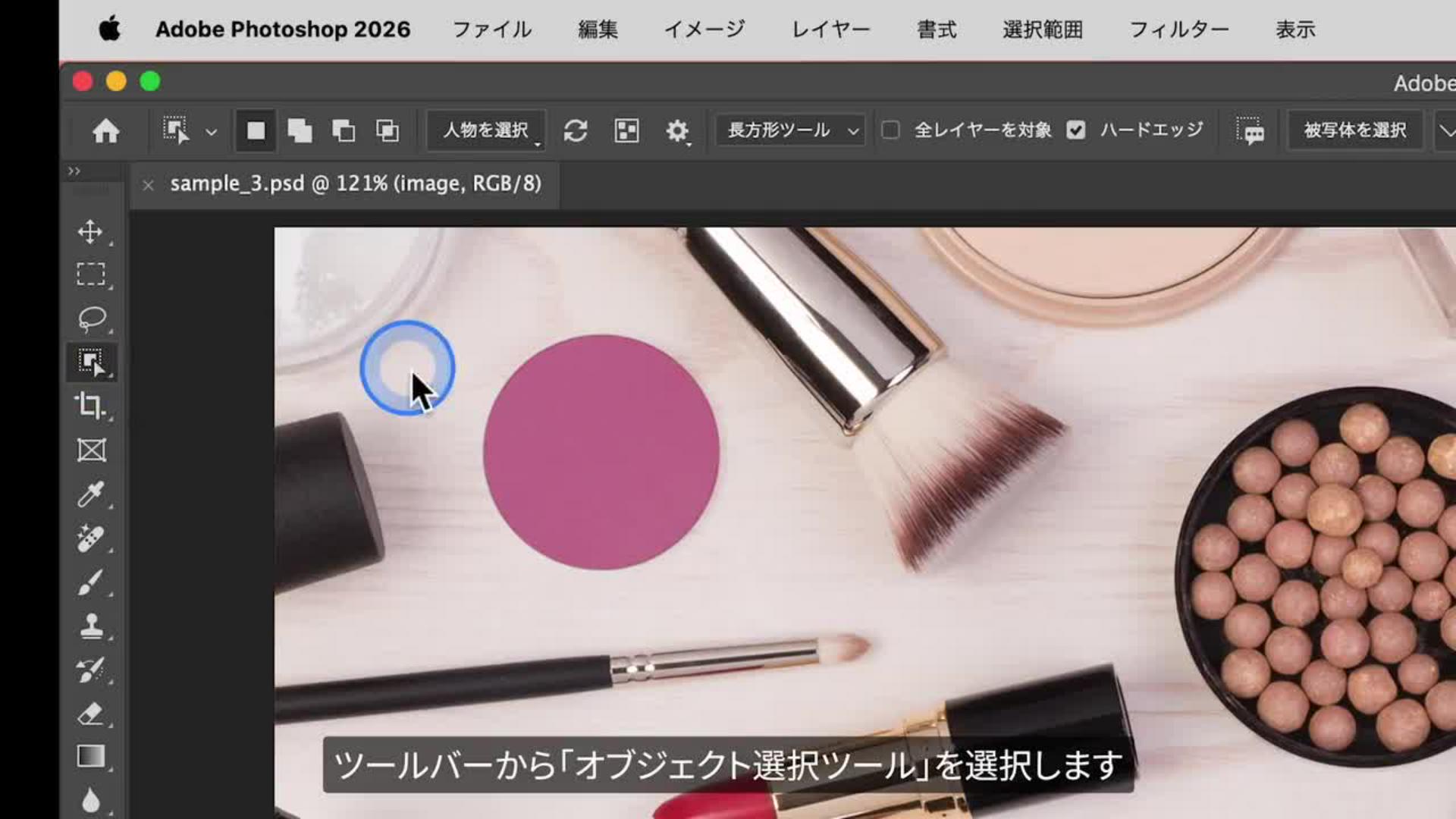The image size is (1456, 819).
Task: Select the Eyedropper tool
Action: [90, 494]
